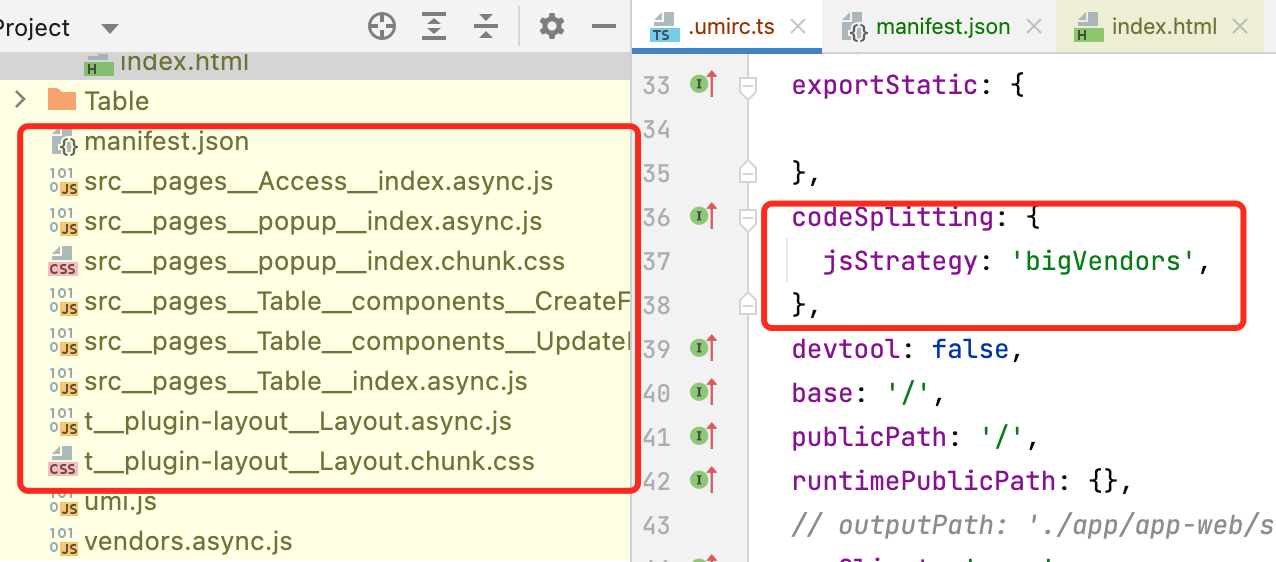Click the fold end marker on line 38
Image resolution: width=1276 pixels, height=562 pixels.
coord(747,302)
